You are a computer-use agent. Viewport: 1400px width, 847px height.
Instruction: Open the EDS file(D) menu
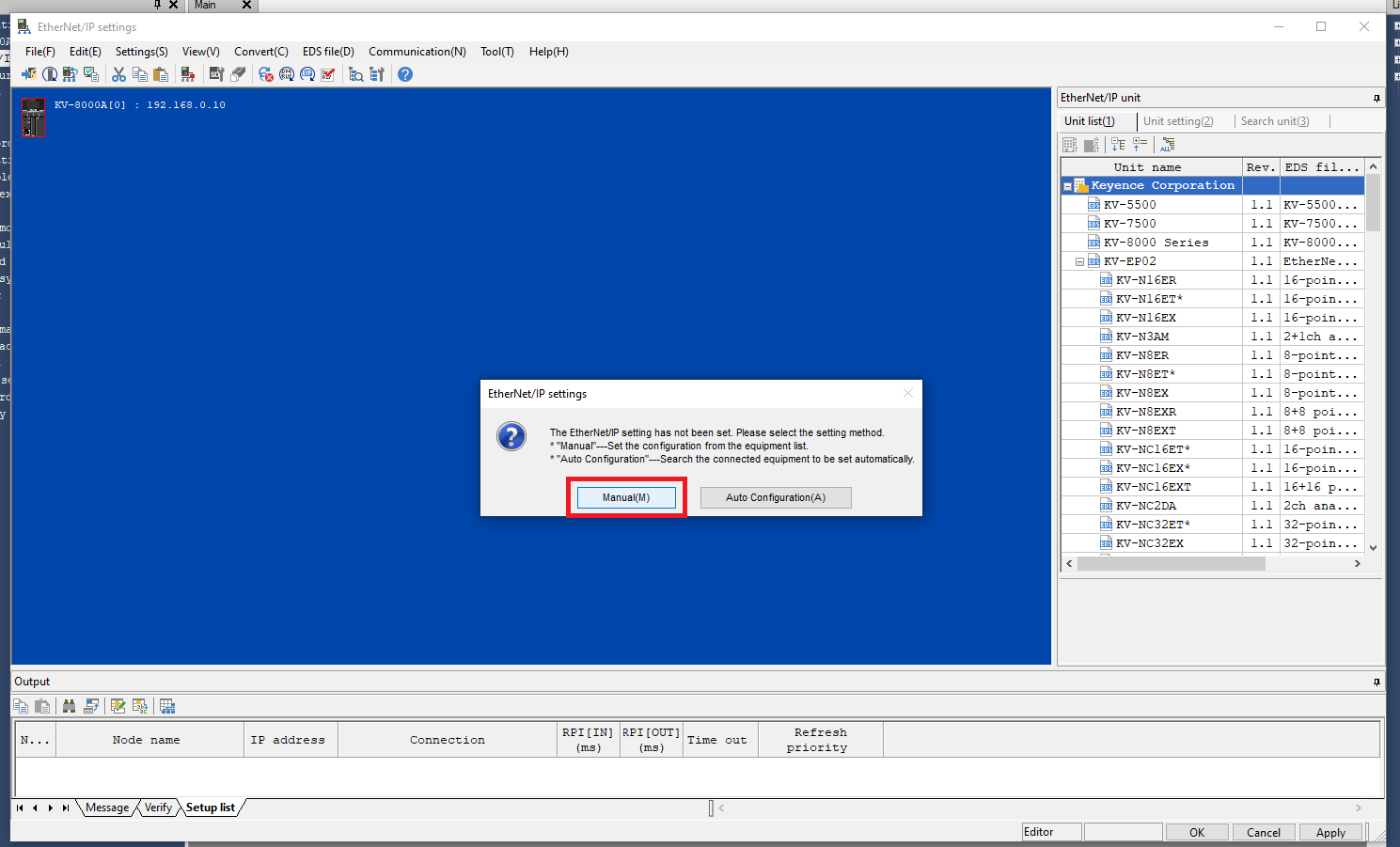(328, 52)
